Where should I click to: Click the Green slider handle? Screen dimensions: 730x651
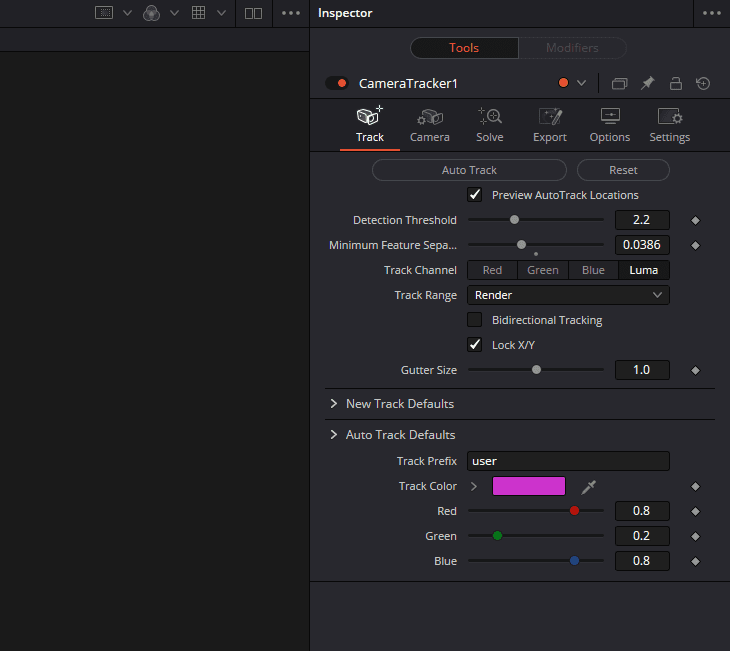[497, 536]
